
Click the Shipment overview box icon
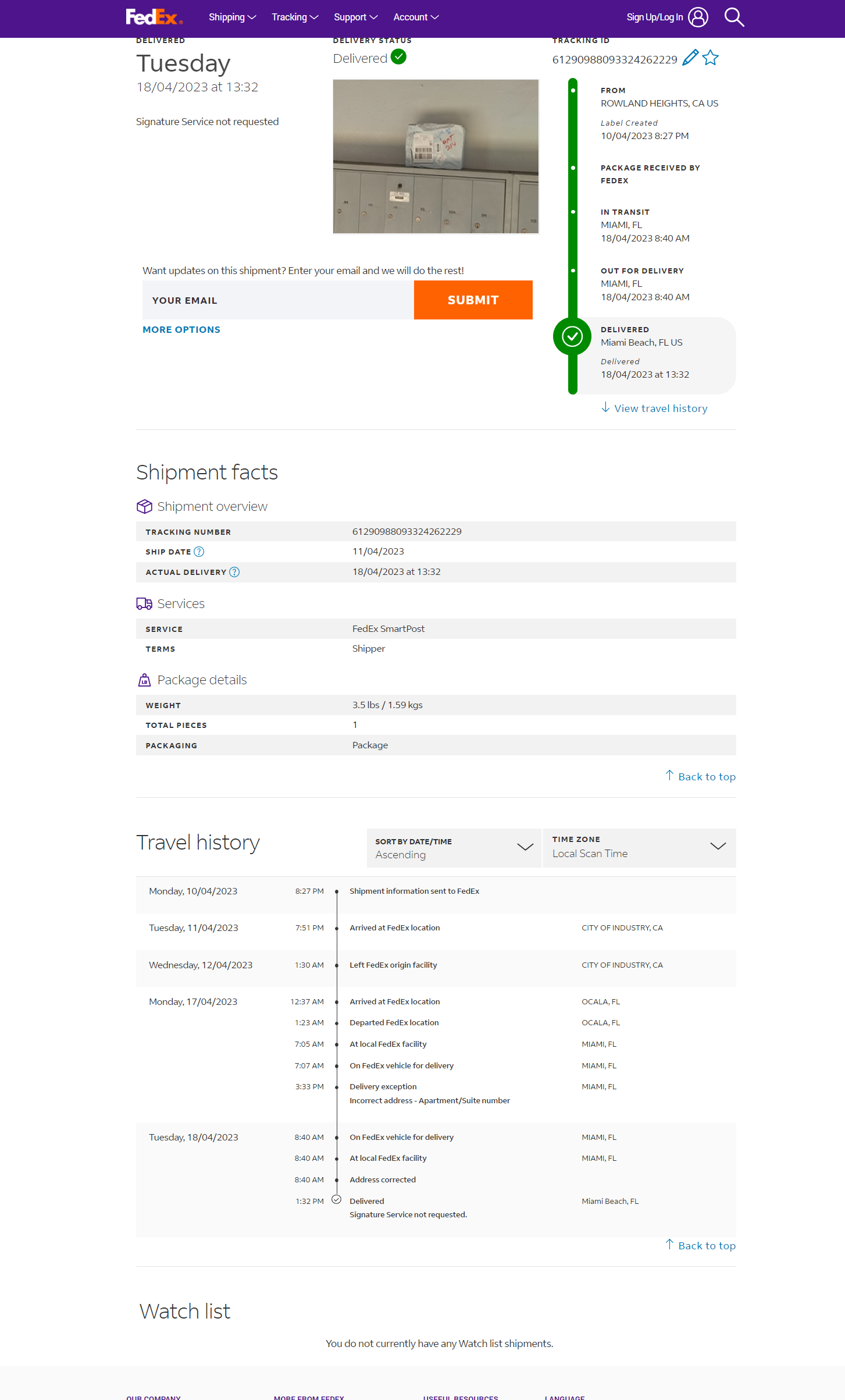[144, 506]
